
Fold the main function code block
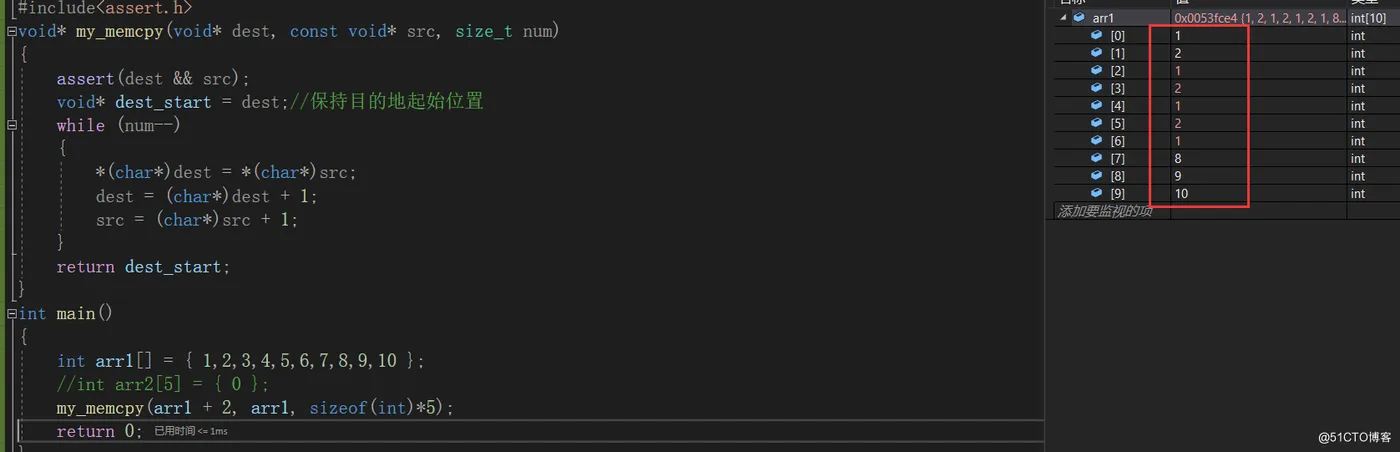point(11,314)
